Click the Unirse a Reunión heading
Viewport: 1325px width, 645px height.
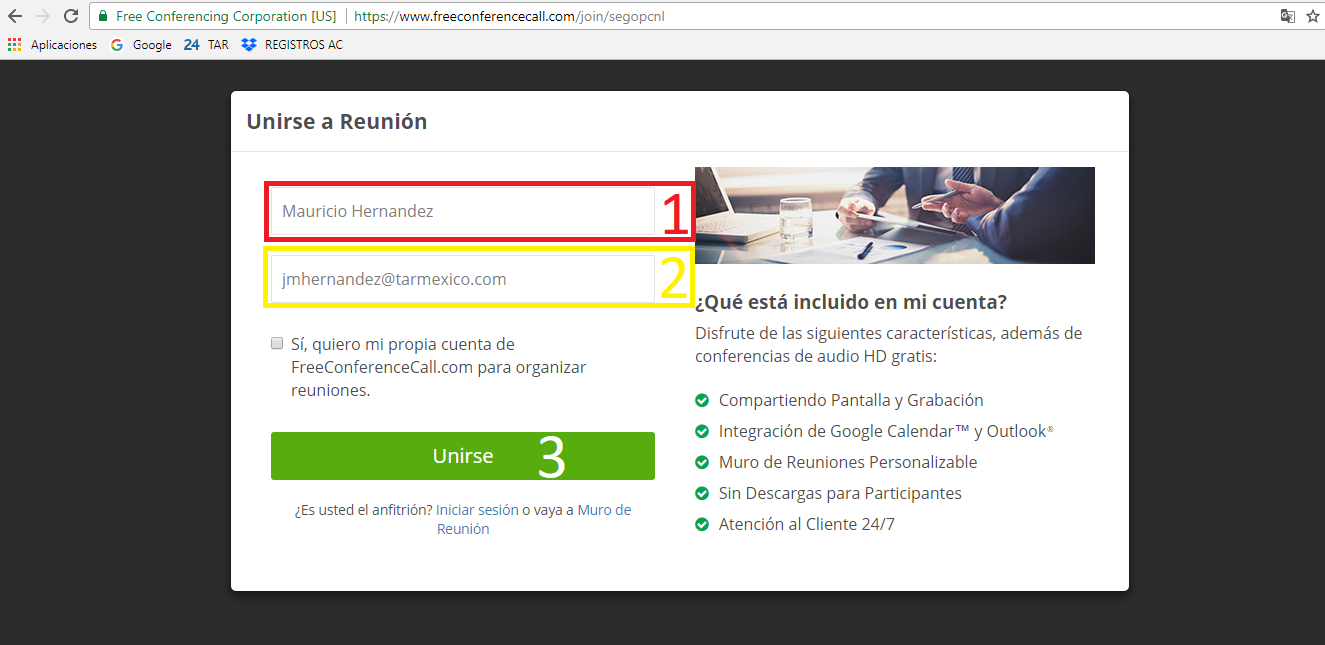coord(337,122)
